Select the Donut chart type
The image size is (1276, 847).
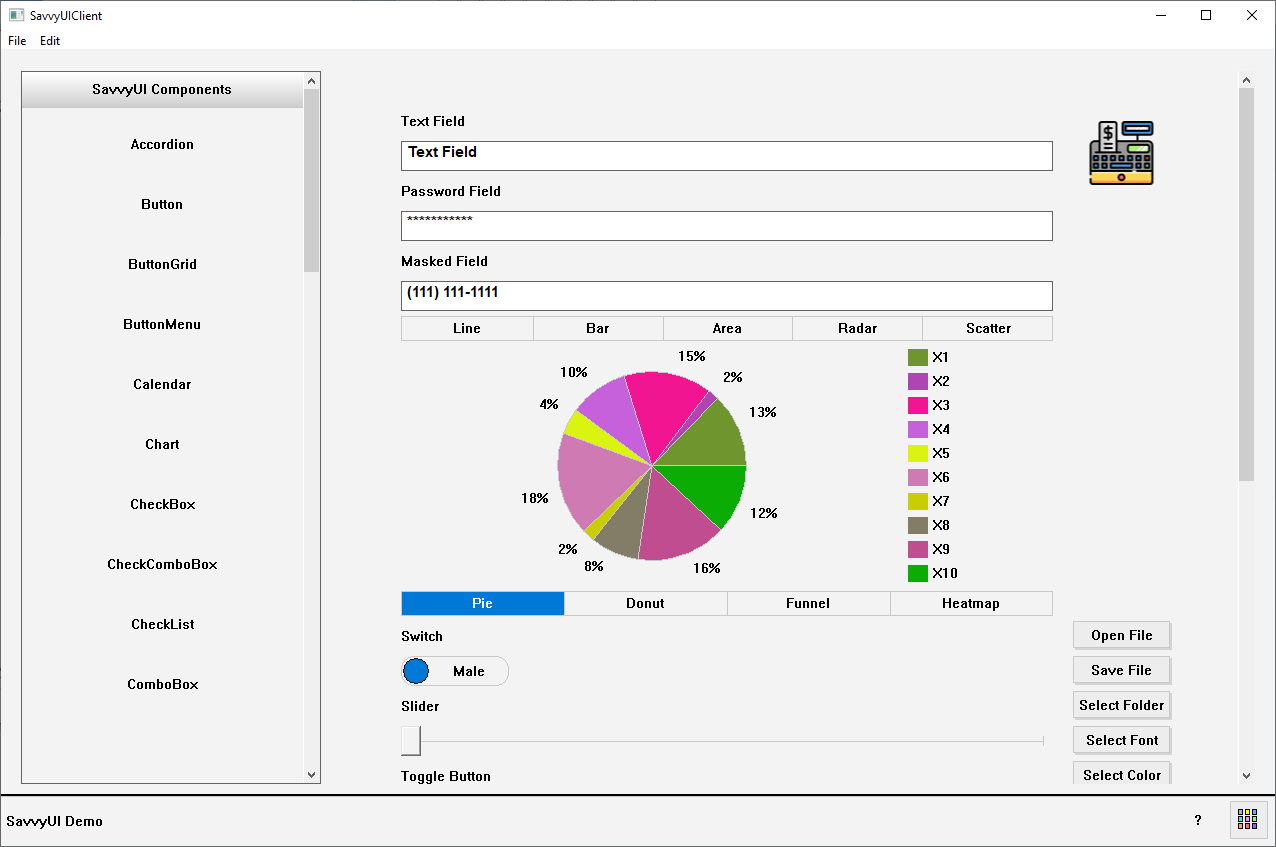click(x=645, y=603)
